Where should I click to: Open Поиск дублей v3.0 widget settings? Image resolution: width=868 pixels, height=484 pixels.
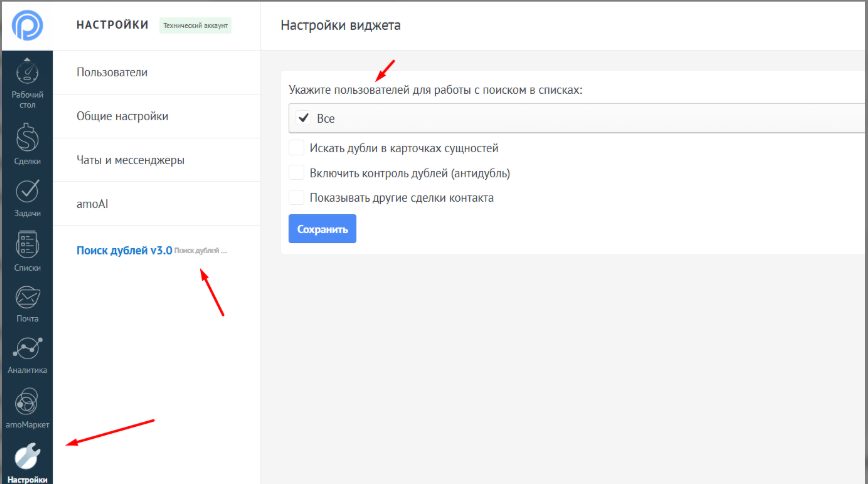[x=125, y=250]
